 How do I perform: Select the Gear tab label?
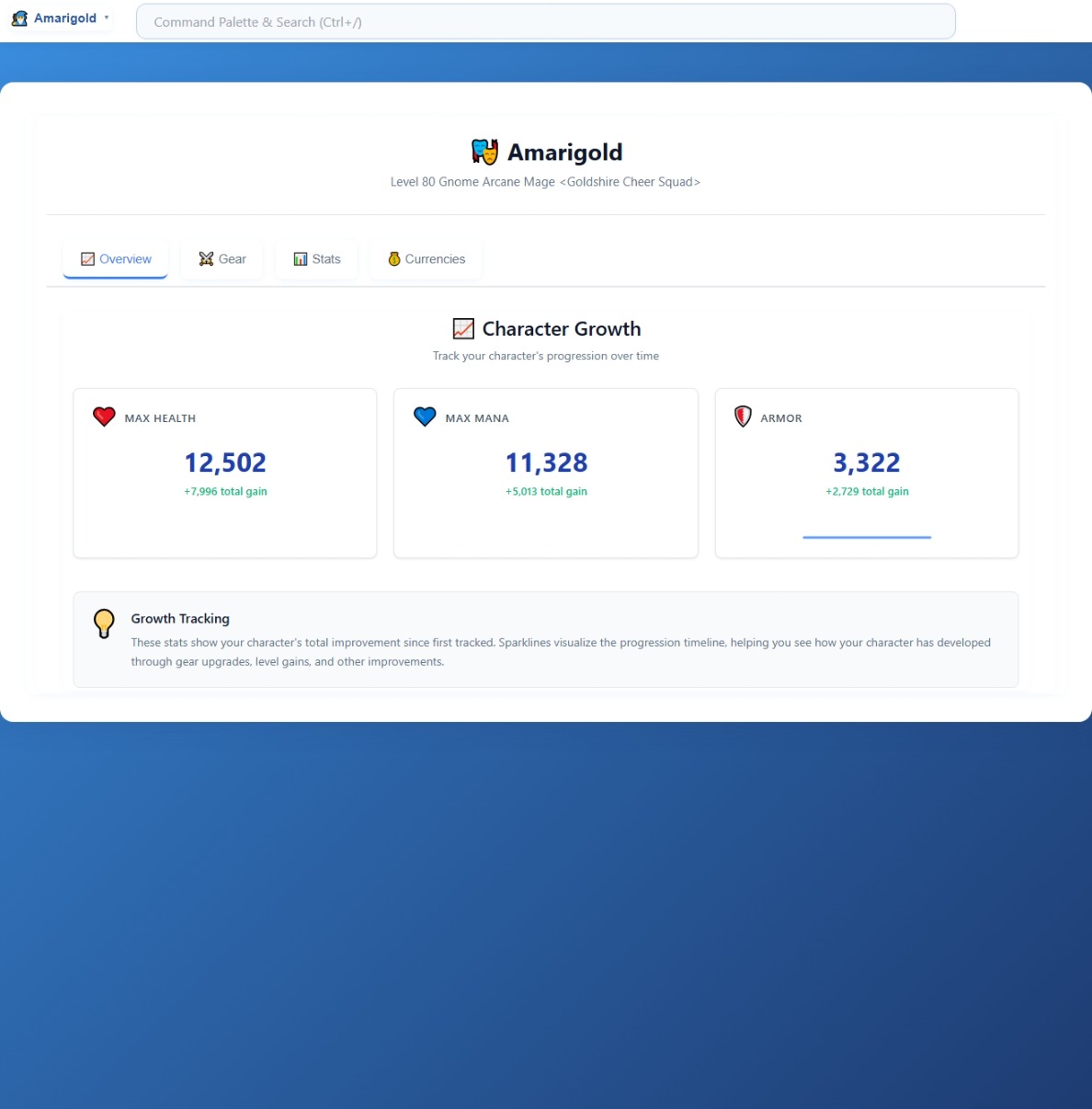point(233,259)
